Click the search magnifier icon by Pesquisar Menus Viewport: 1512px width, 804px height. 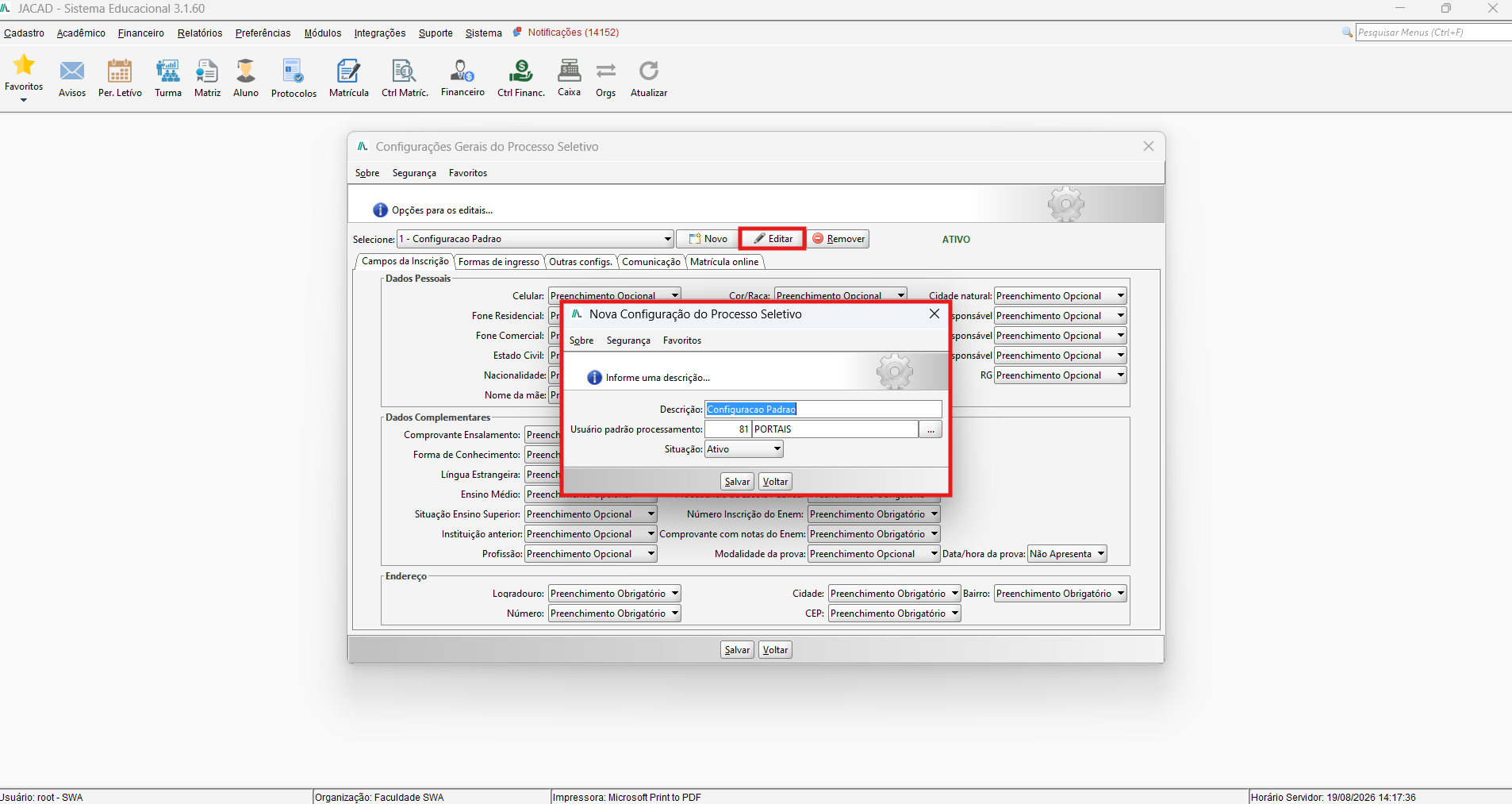click(1347, 33)
